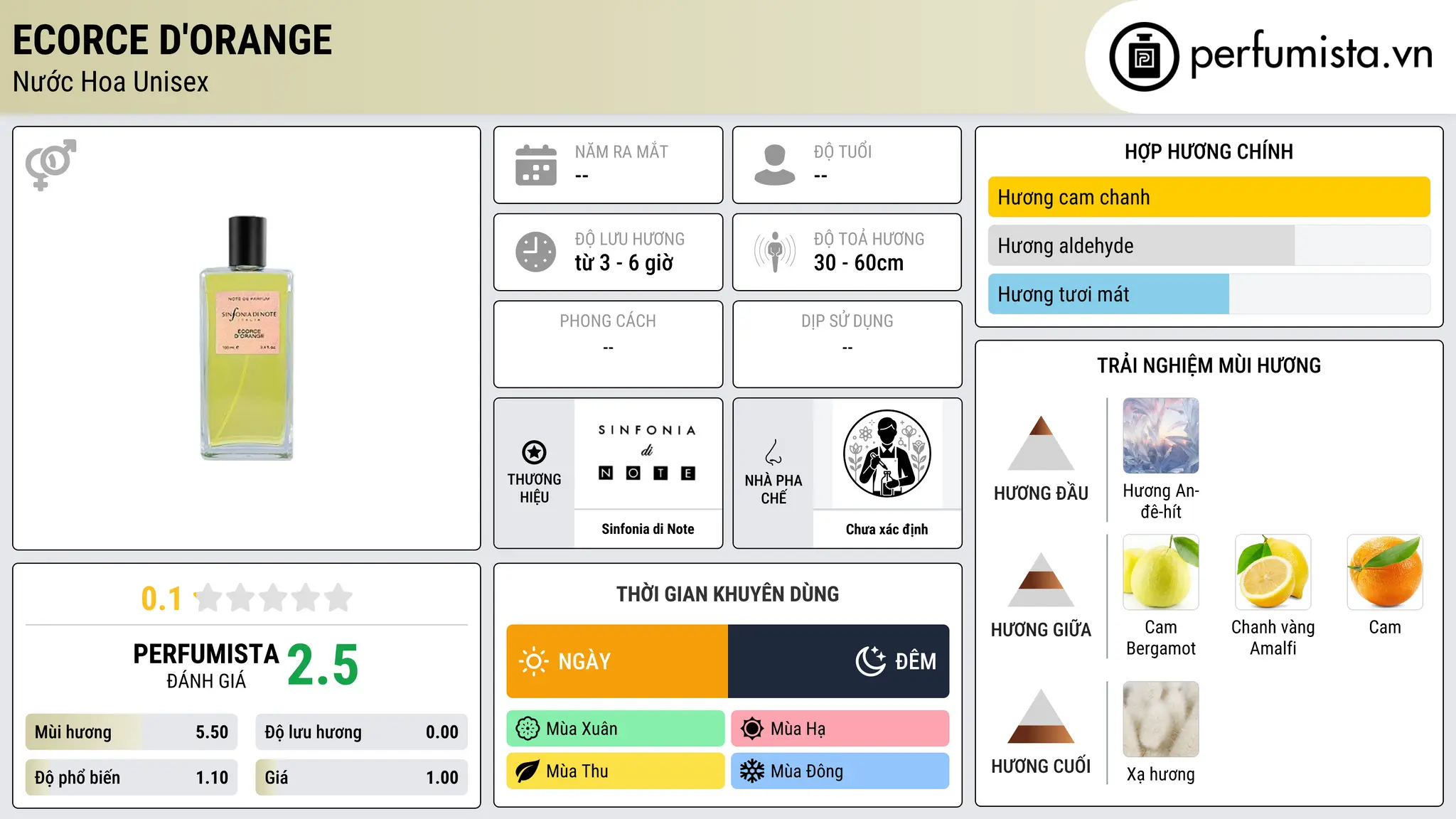Viewport: 1456px width, 819px height.
Task: Click the 0.1 user rating number
Action: [161, 599]
